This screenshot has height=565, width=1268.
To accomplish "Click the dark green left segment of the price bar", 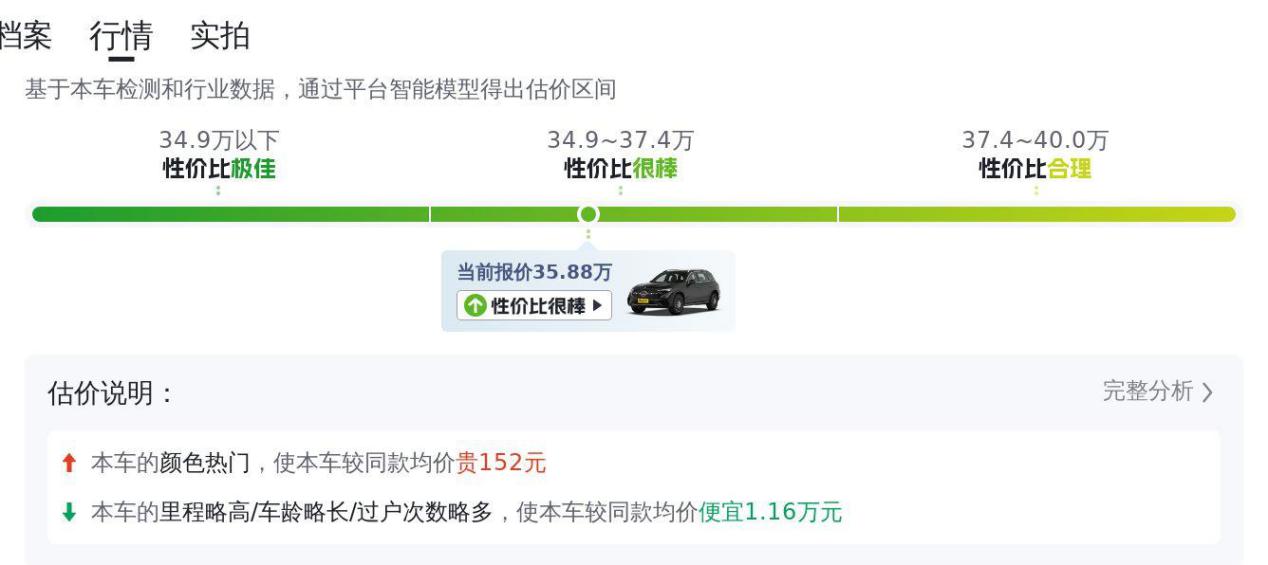I will click(230, 214).
